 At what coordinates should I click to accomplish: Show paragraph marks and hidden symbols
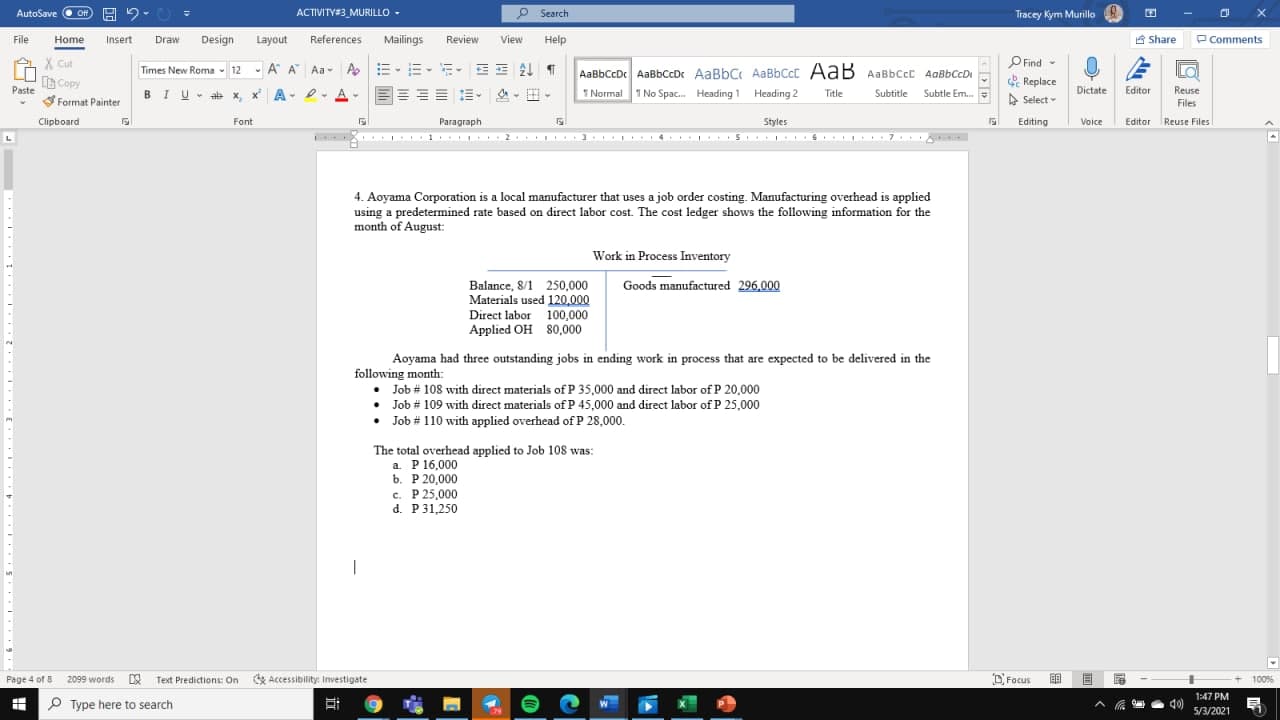(x=550, y=70)
